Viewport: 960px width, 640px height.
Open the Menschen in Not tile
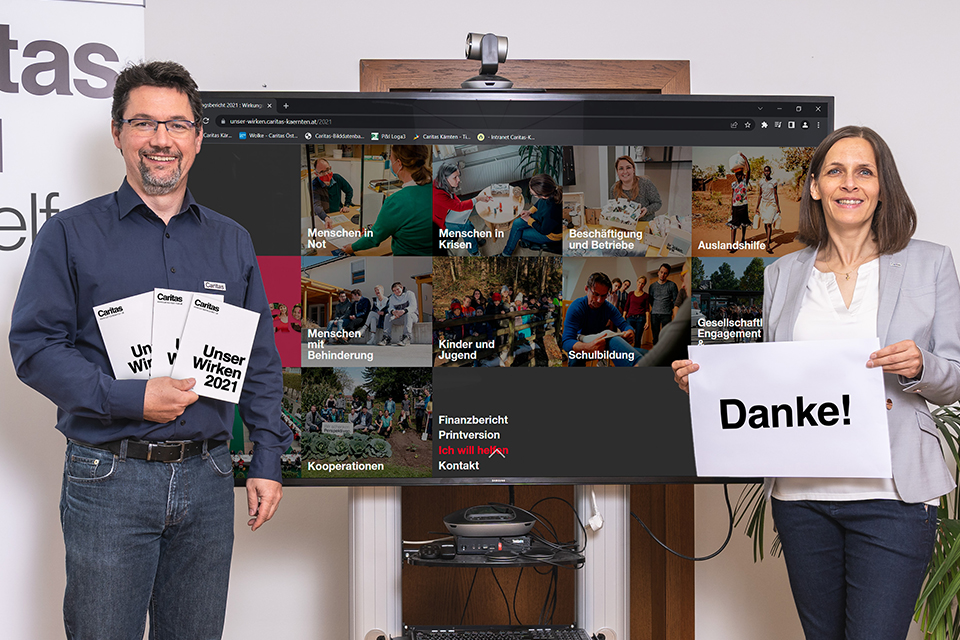tap(366, 200)
